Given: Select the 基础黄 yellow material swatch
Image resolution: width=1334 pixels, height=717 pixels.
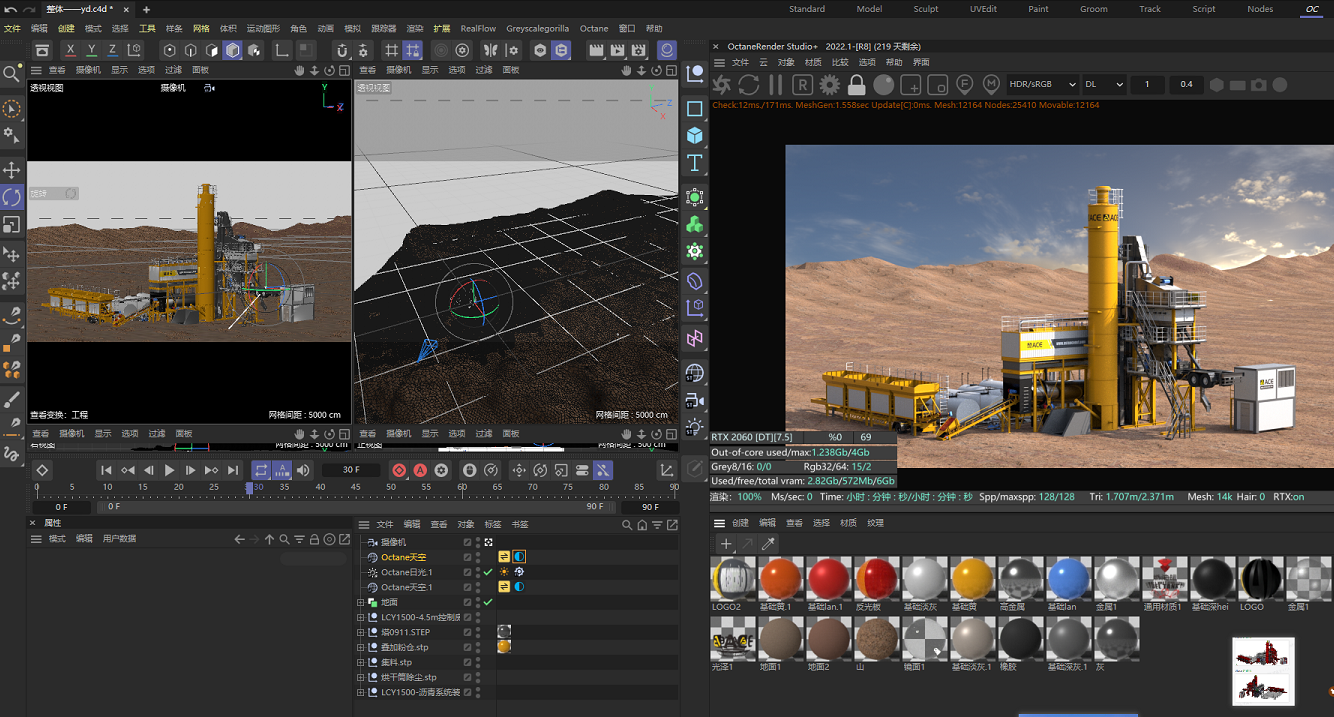Looking at the screenshot, I should 973,580.
